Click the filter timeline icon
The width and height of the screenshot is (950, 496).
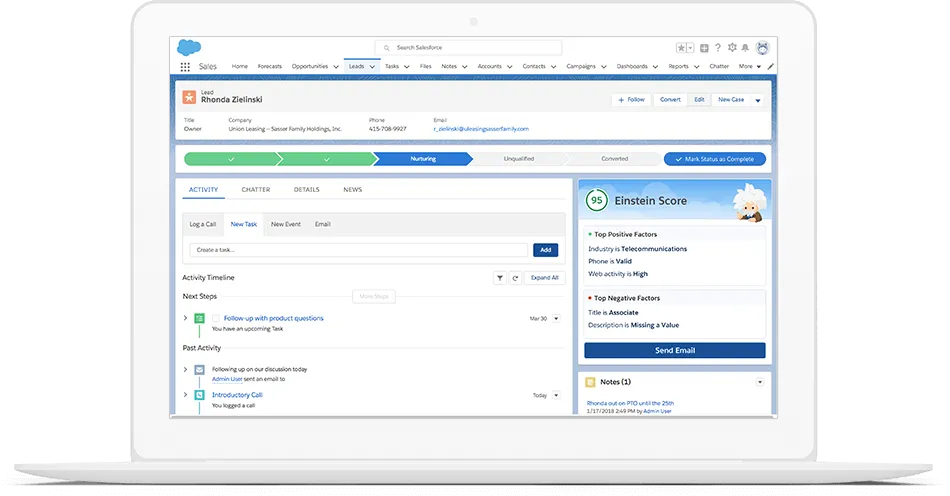[x=500, y=278]
